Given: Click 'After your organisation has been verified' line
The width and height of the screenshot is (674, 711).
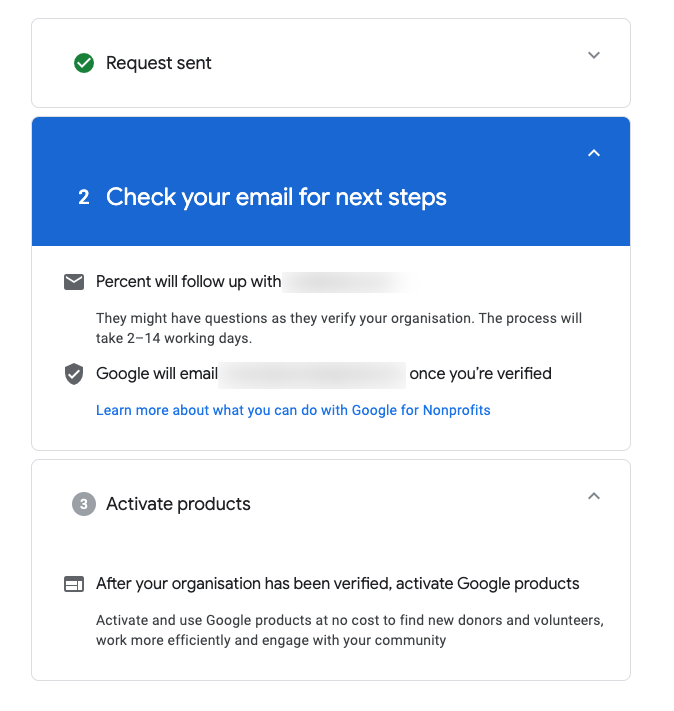Looking at the screenshot, I should [337, 584].
